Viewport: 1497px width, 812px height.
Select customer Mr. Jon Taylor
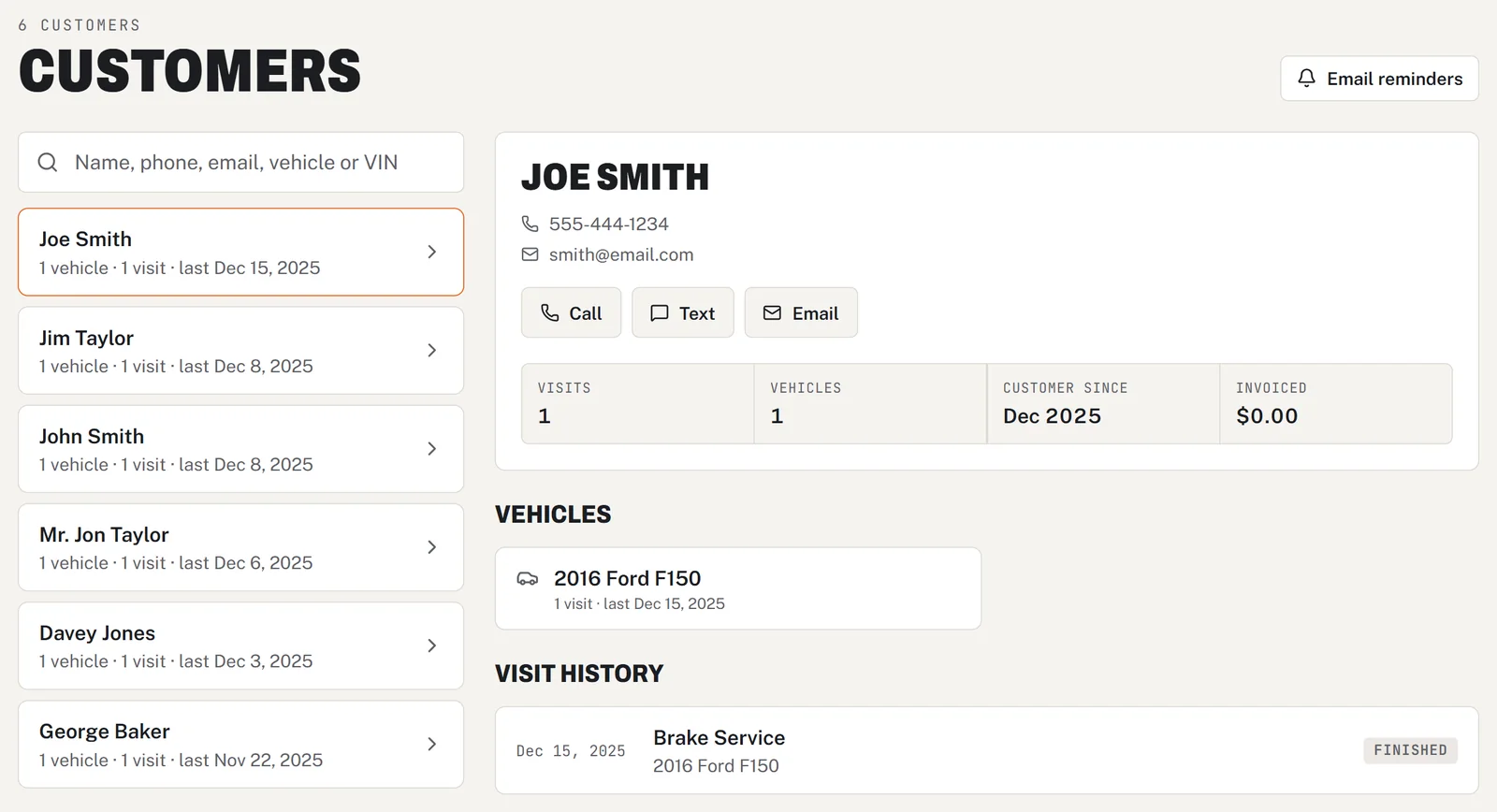tap(240, 547)
